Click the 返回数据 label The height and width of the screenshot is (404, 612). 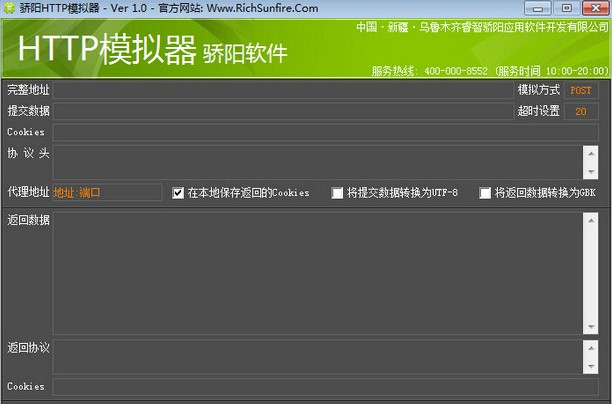pyautogui.click(x=28, y=220)
